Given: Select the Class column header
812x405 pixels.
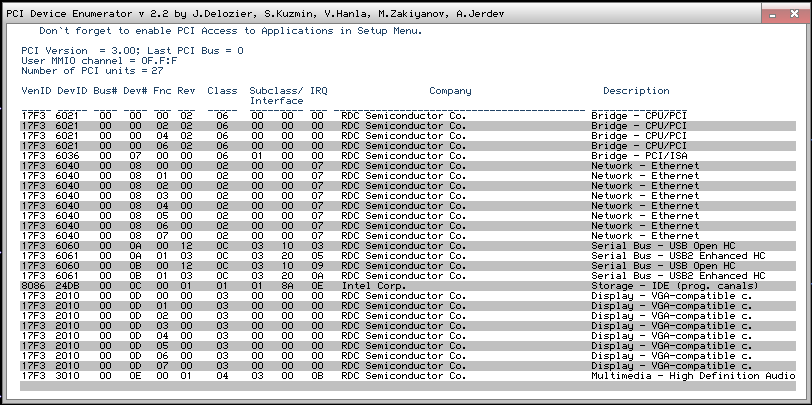Looking at the screenshot, I should point(222,91).
